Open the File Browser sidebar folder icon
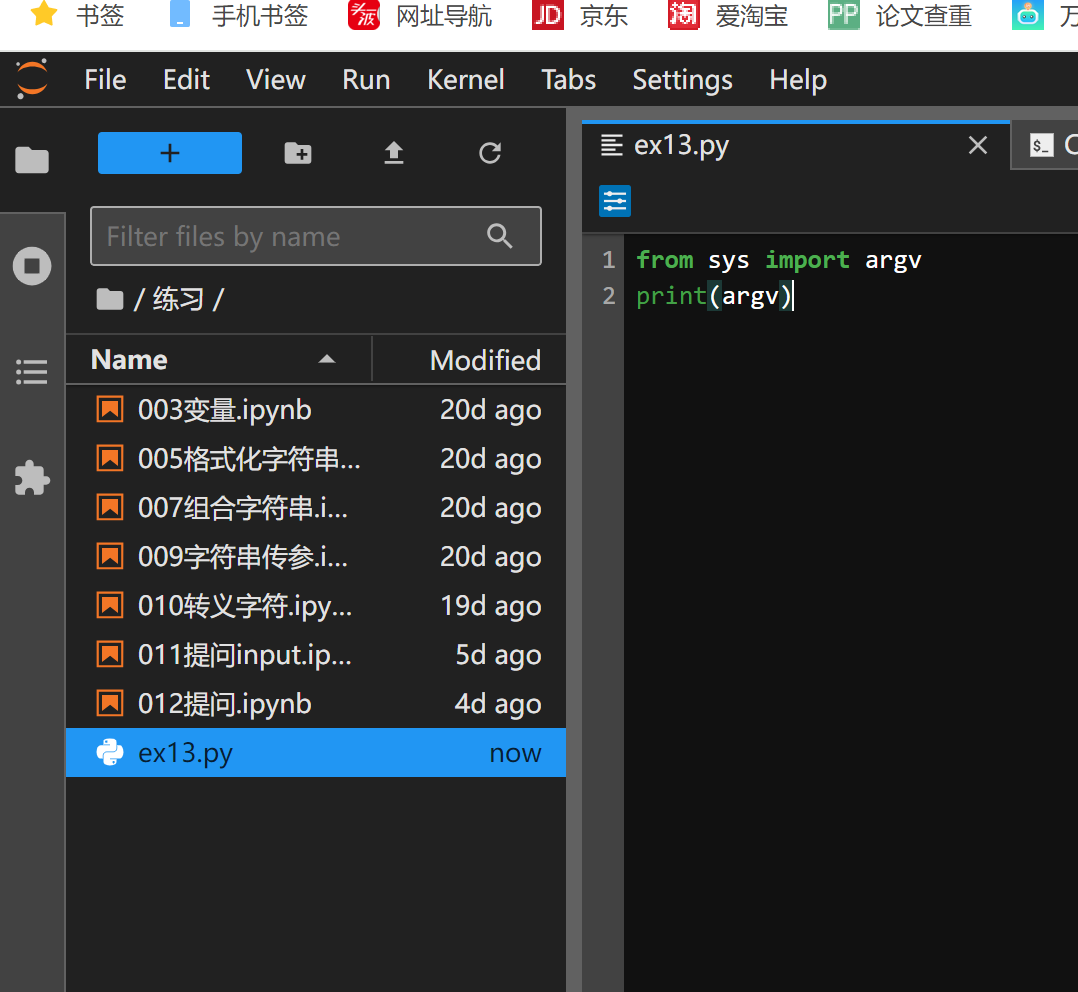This screenshot has height=992, width=1078. [x=32, y=160]
